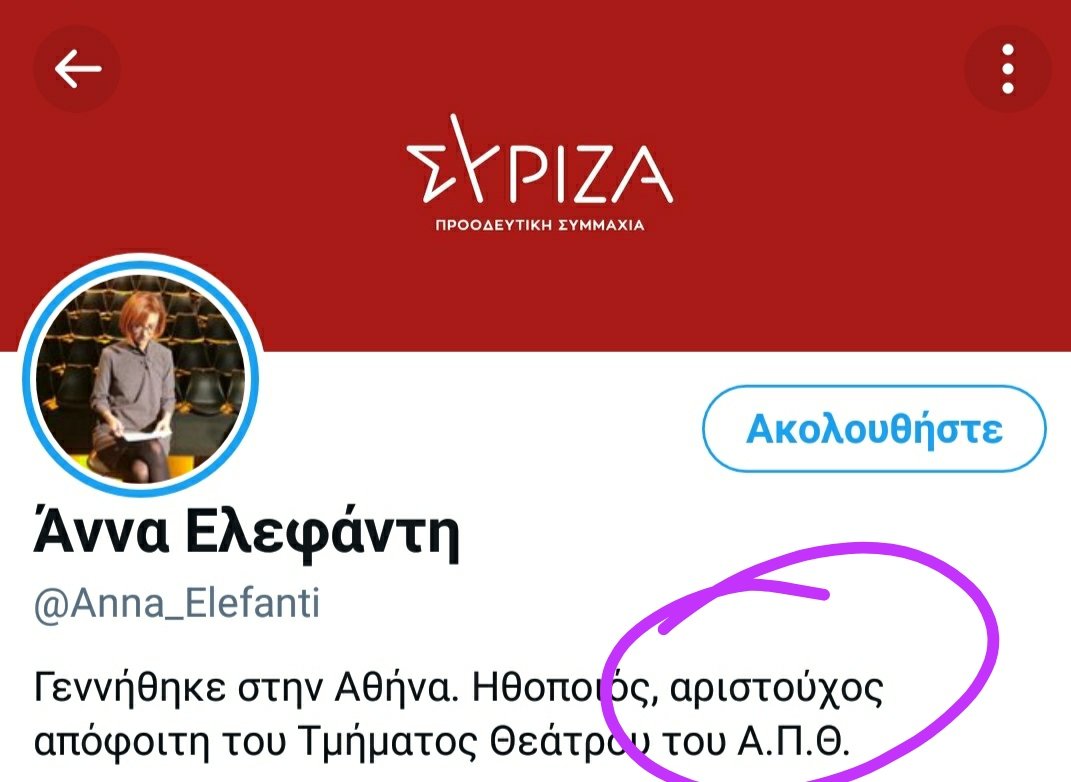1071x782 pixels.
Task: Go back using the left arrow icon
Action: click(77, 69)
